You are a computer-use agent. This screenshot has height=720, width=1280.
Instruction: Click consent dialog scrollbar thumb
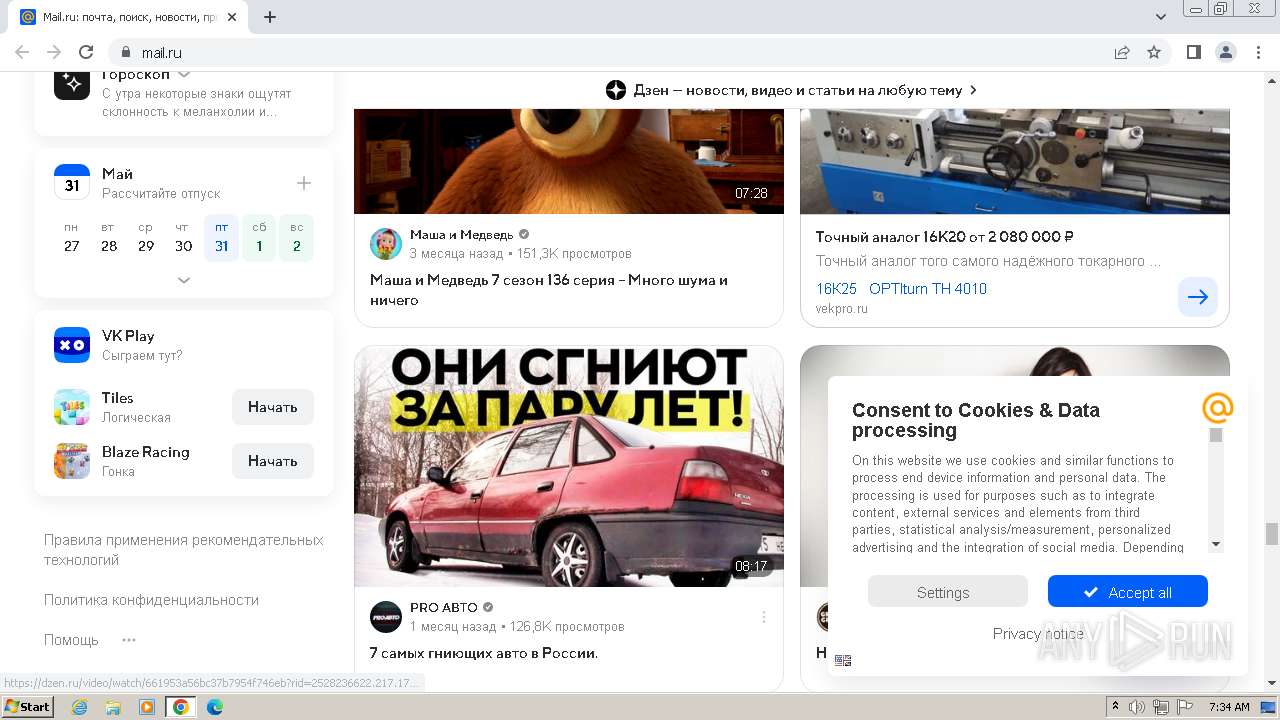tap(1216, 435)
